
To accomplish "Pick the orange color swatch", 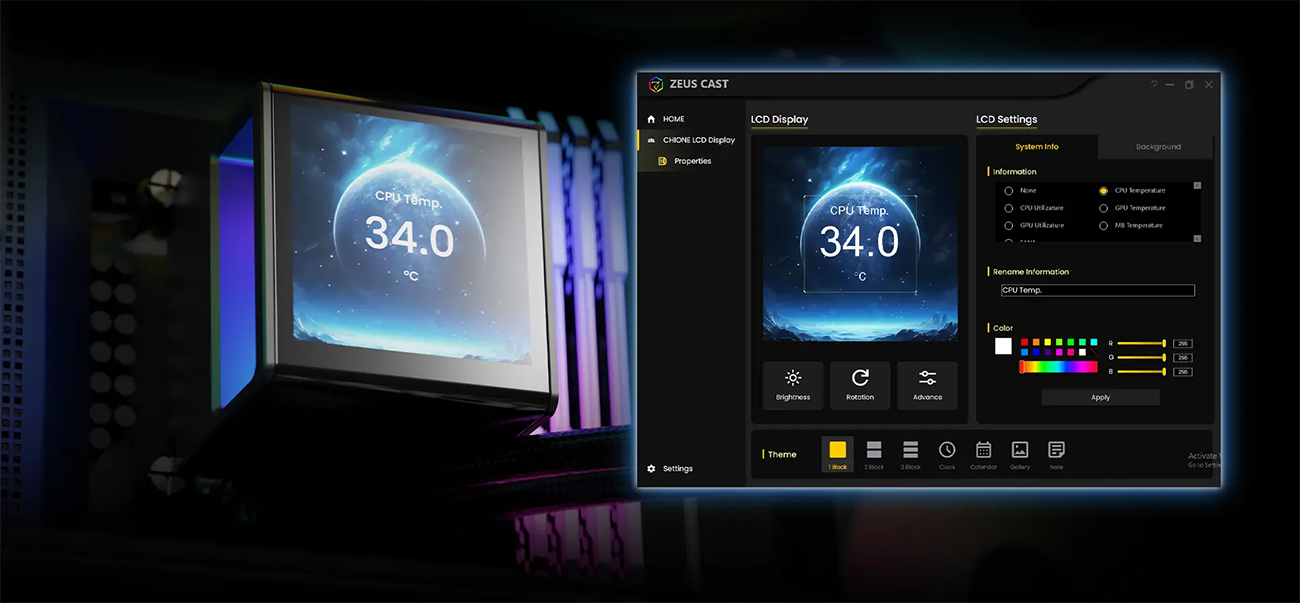I will [x=1036, y=342].
